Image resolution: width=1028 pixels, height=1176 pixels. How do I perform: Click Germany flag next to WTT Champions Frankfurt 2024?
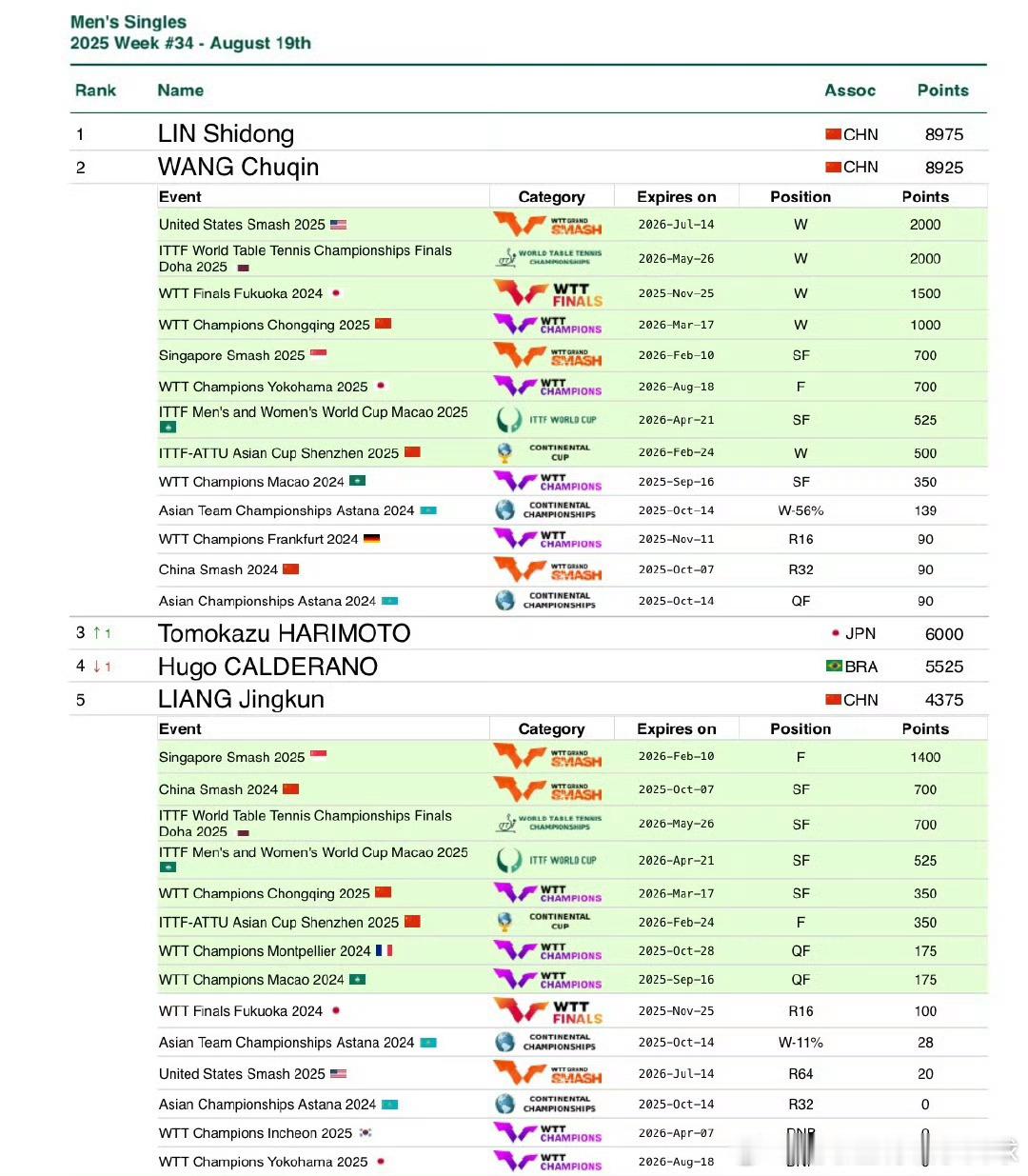[371, 539]
